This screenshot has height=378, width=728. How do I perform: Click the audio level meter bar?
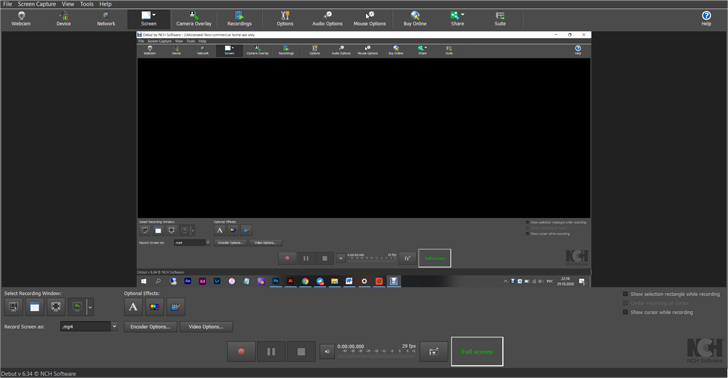377,355
